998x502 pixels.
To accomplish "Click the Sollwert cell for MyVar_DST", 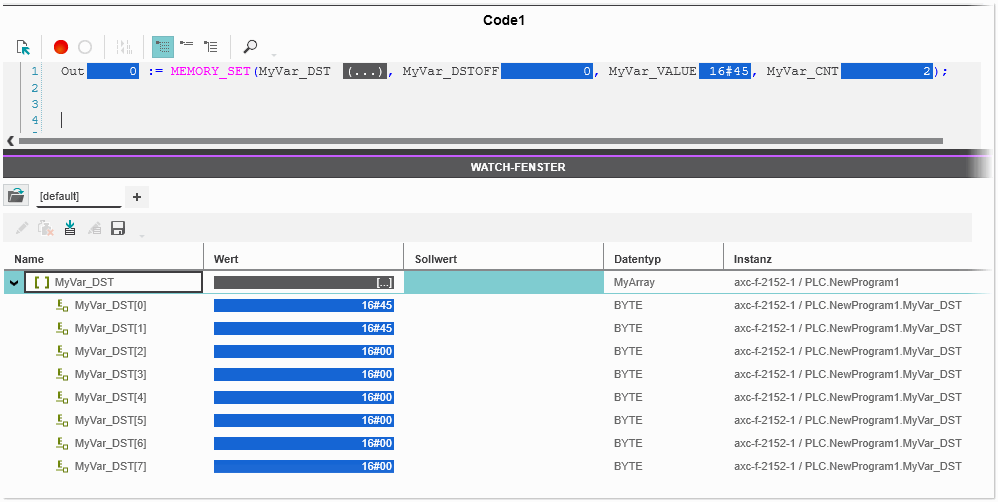I will pyautogui.click(x=503, y=283).
